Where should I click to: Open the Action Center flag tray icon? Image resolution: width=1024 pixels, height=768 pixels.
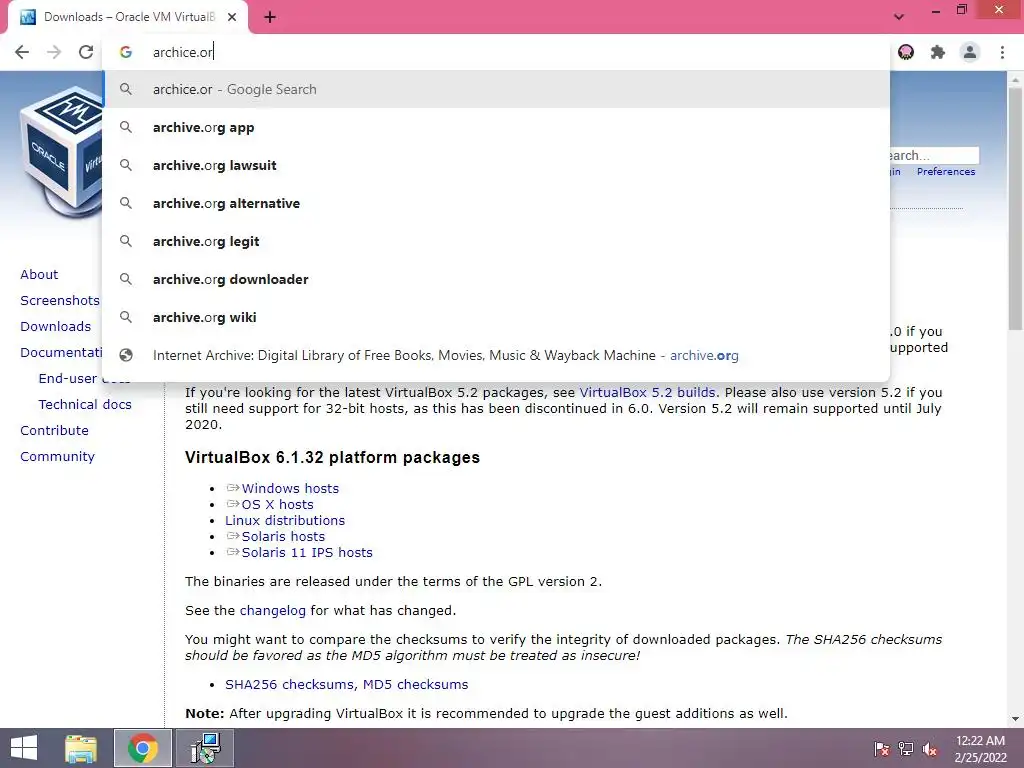tap(882, 749)
